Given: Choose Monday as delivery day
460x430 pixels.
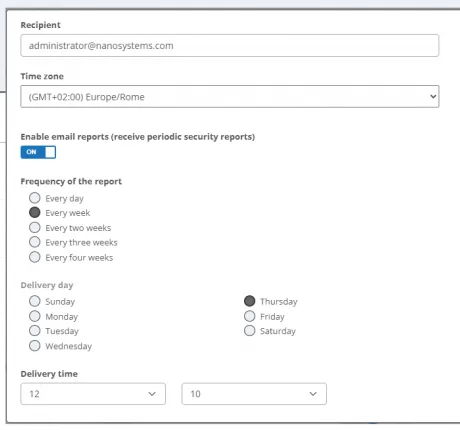Looking at the screenshot, I should tap(35, 316).
